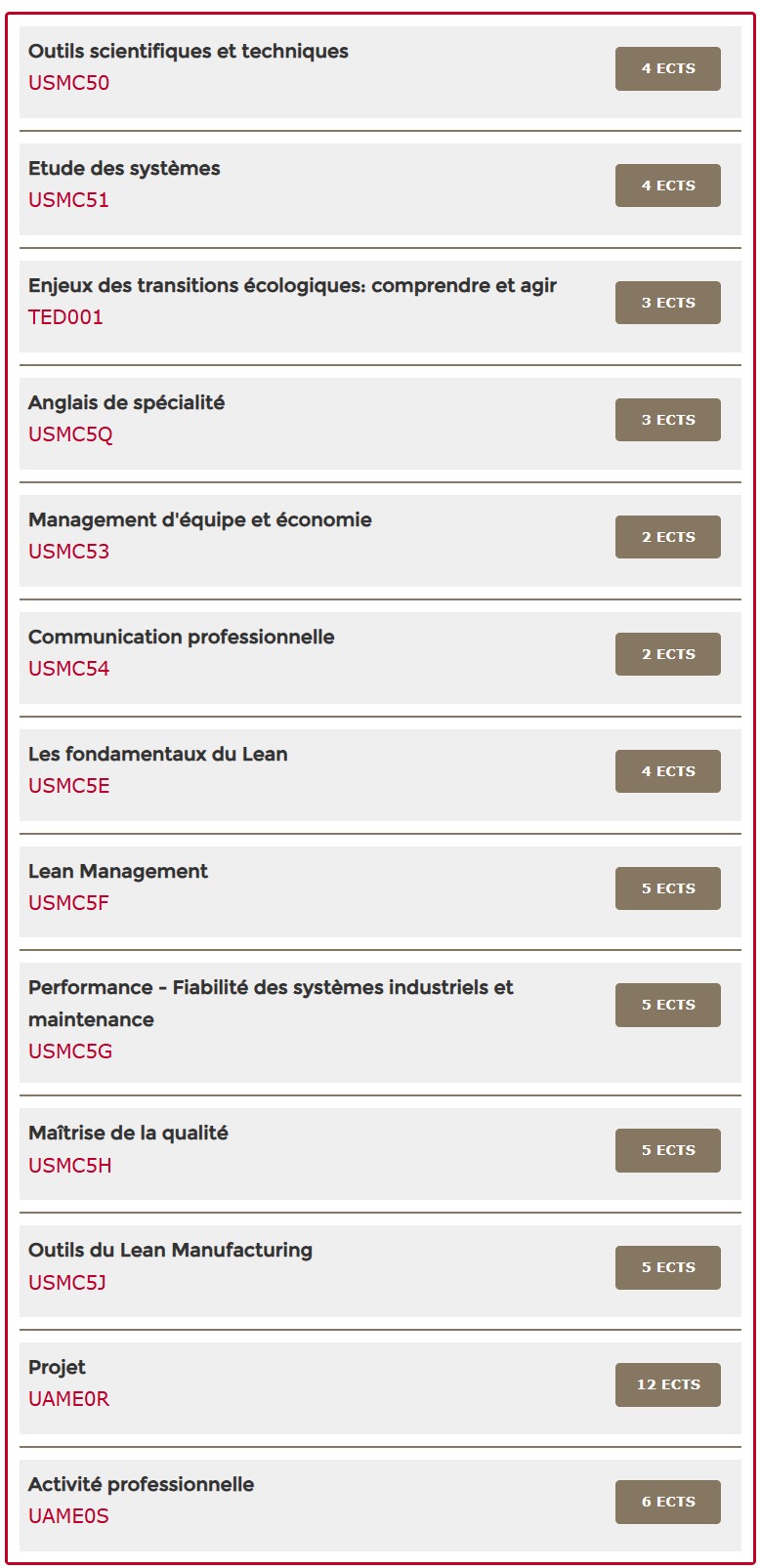Click the USMC5G course code
Screen dimensions: 760x1568
pyautogui.click(x=70, y=1052)
